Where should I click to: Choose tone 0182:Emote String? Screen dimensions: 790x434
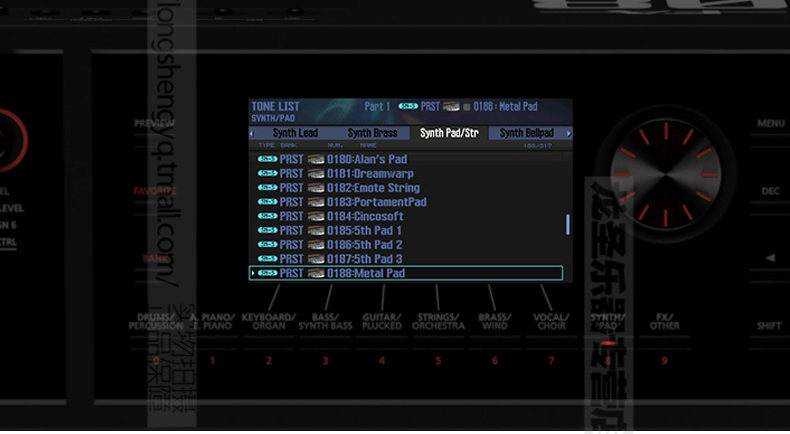(406, 188)
